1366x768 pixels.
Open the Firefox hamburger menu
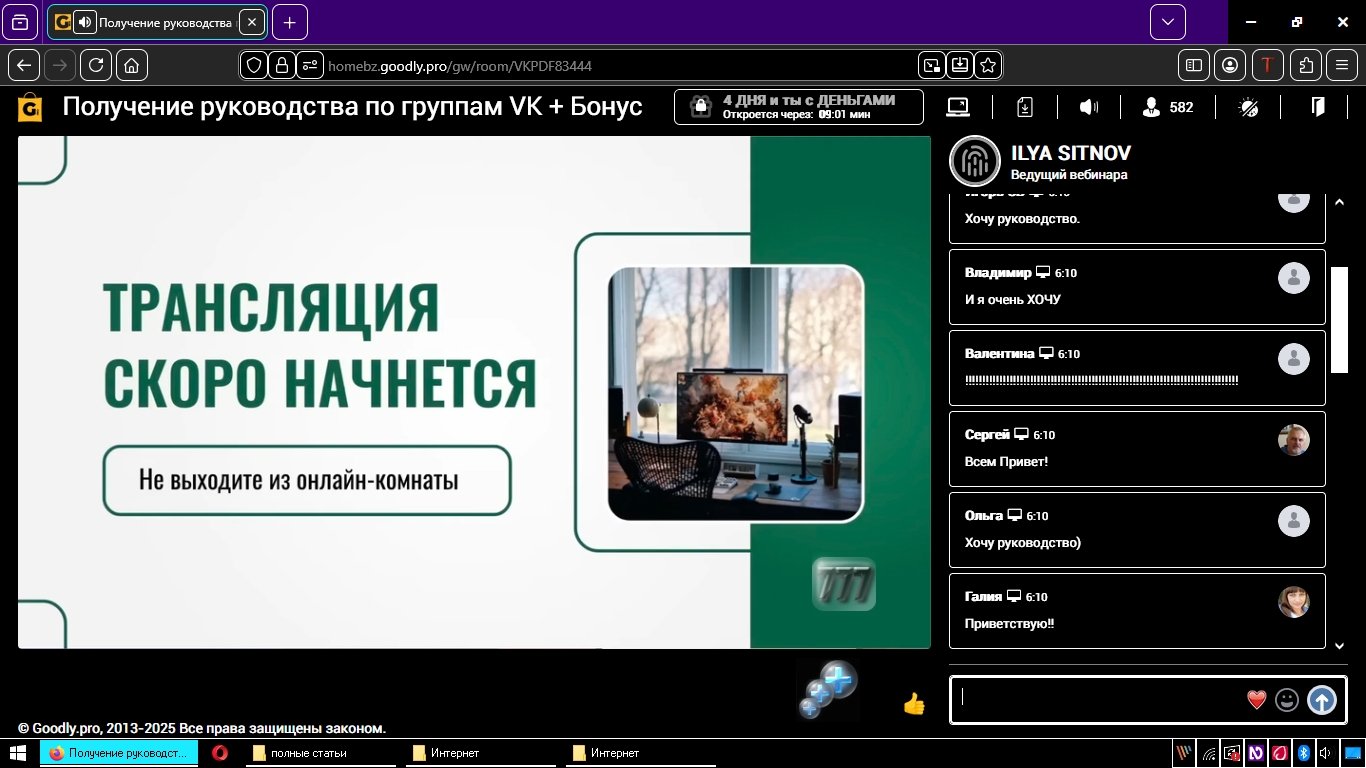[1341, 65]
